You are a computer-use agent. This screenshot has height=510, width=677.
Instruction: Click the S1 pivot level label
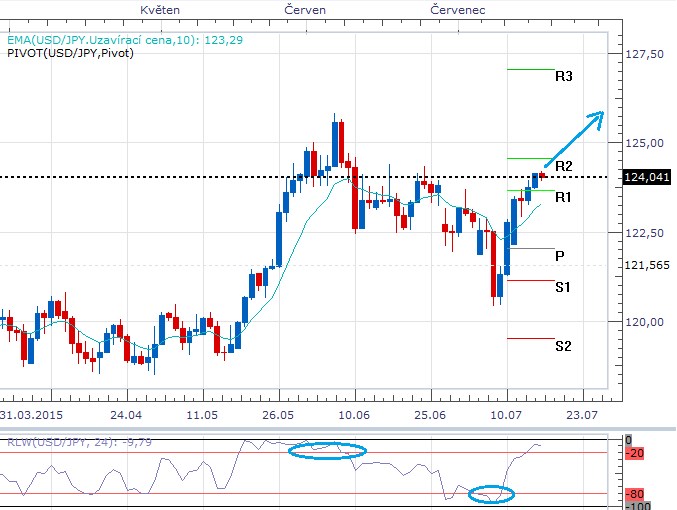click(563, 287)
